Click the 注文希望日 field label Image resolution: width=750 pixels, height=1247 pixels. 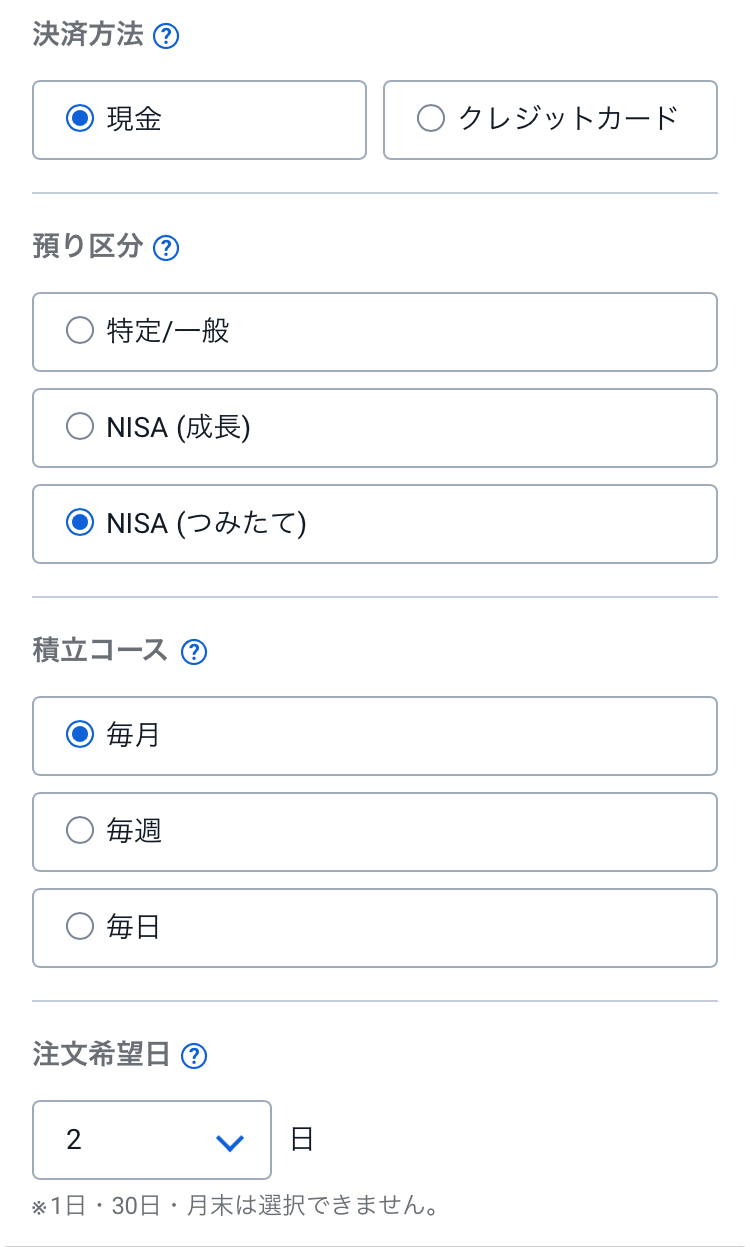pos(102,1055)
